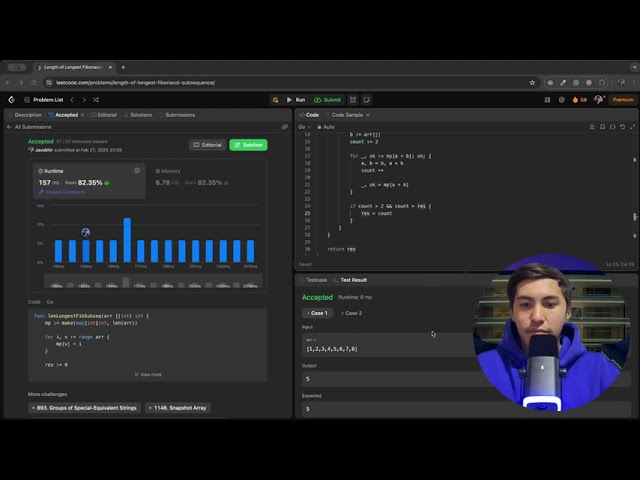Select Case 1 result
The width and height of the screenshot is (640, 480).
pyautogui.click(x=317, y=313)
